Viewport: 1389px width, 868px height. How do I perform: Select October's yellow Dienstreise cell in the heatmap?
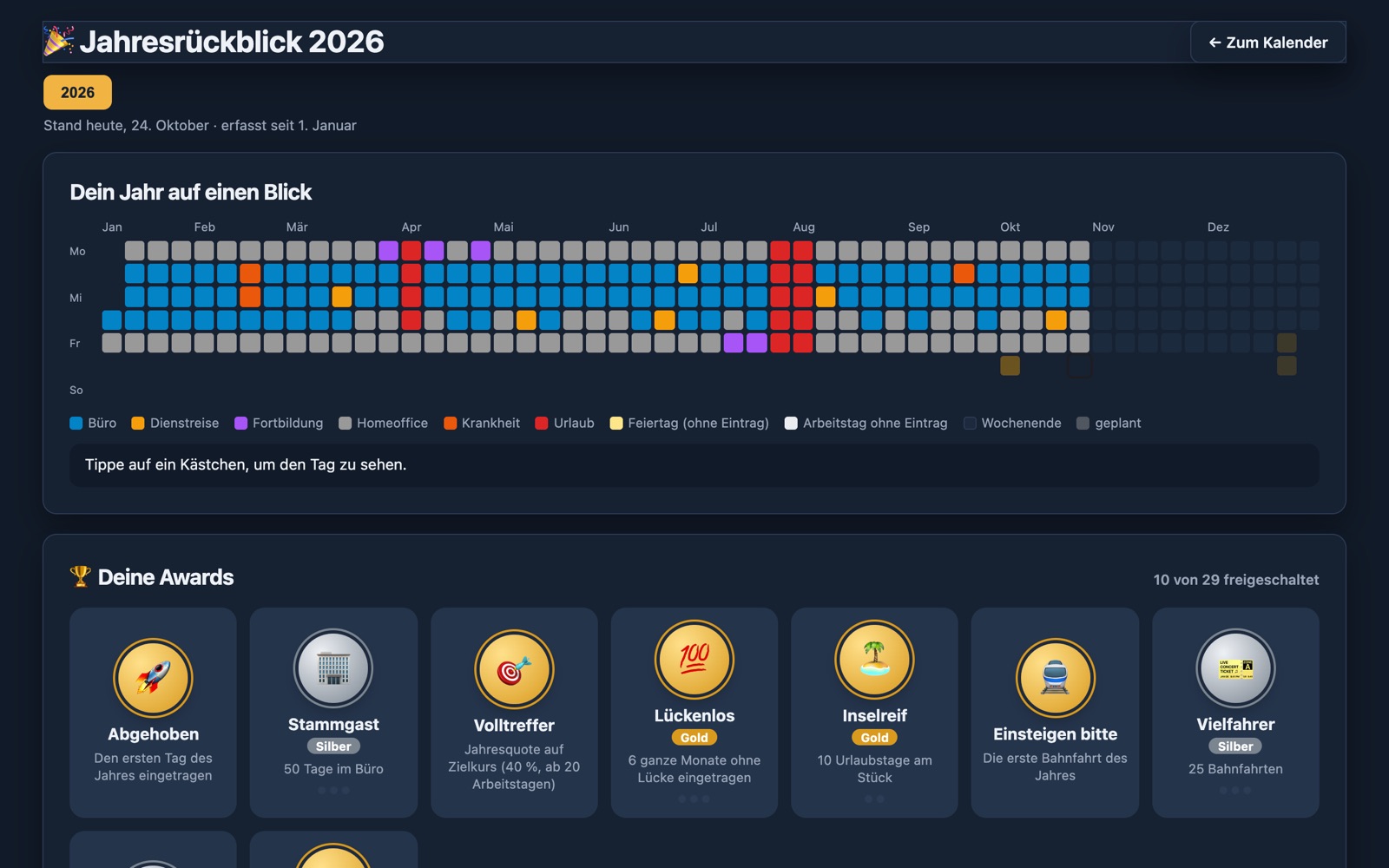[x=1057, y=319]
